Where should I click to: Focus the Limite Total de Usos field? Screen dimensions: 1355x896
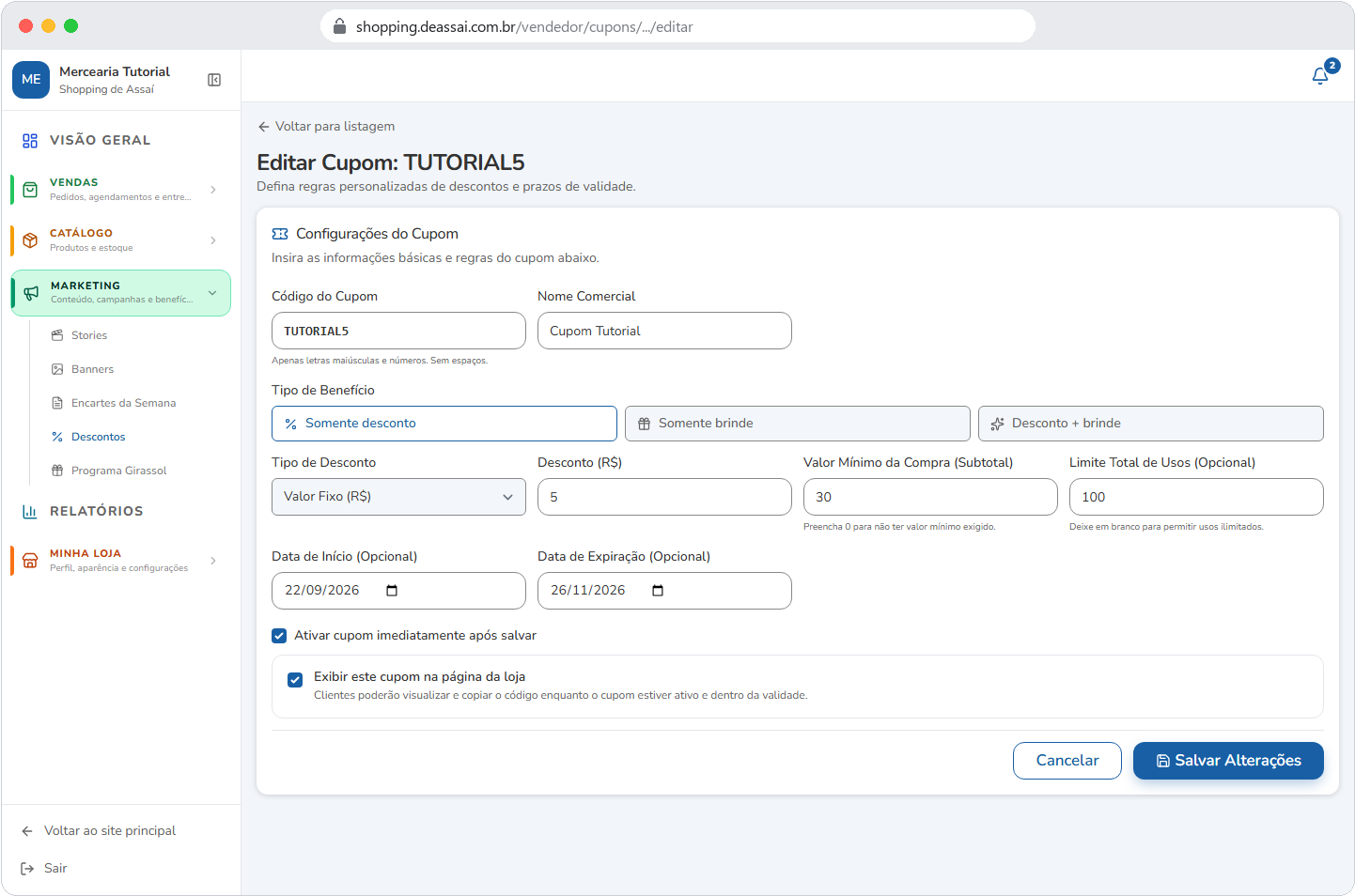coord(1196,497)
